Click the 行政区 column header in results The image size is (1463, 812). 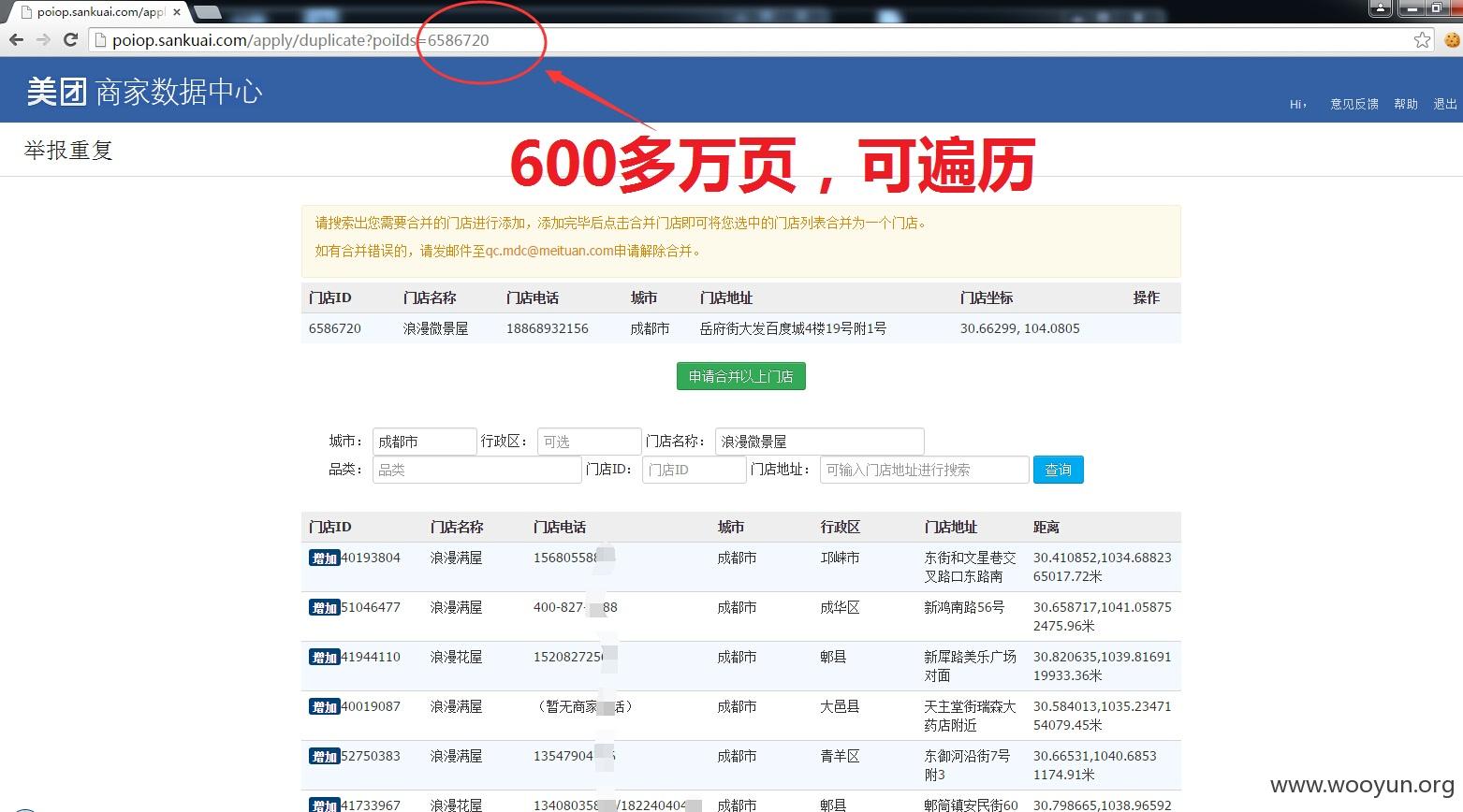point(840,527)
